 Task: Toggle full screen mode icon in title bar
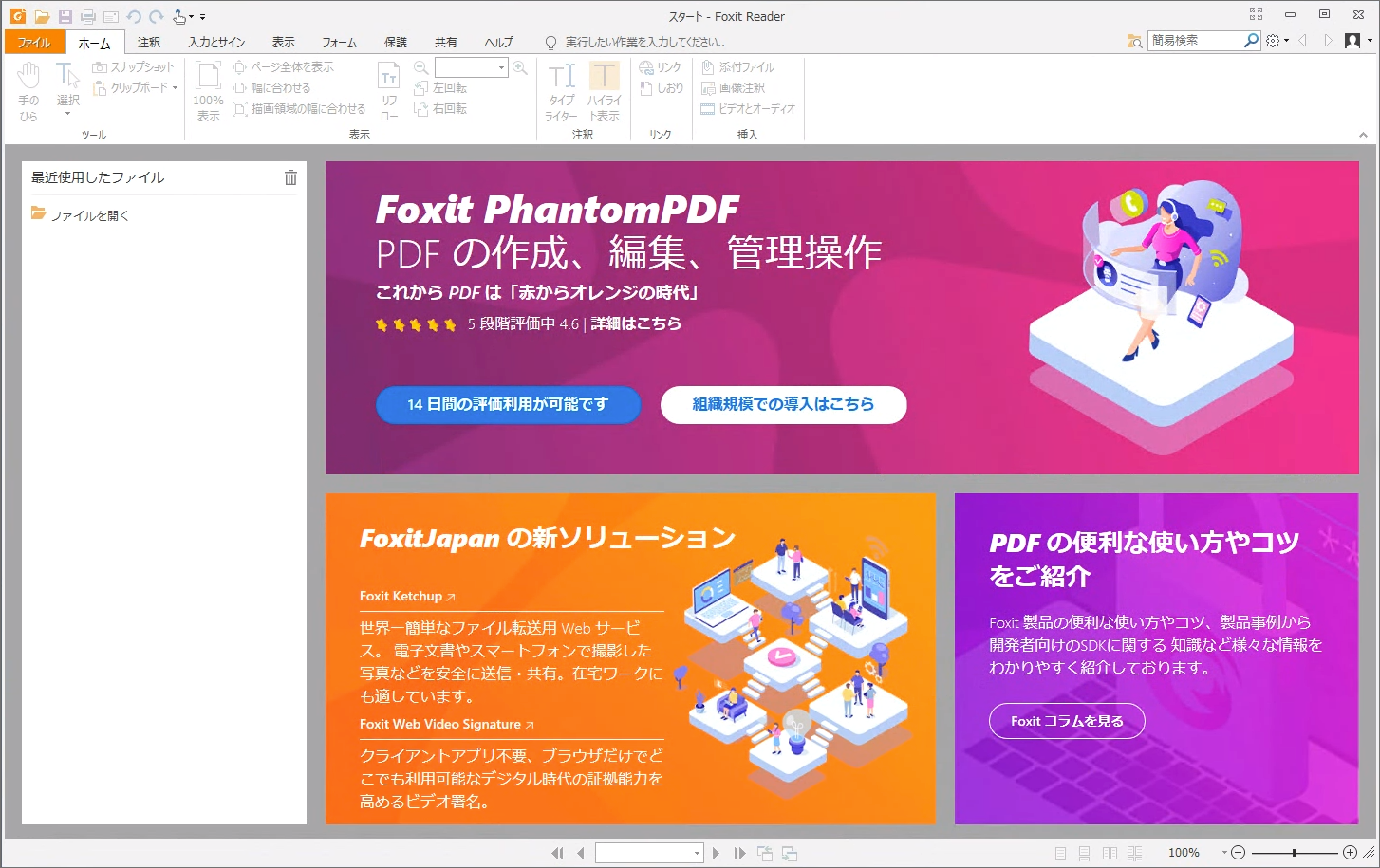(x=1257, y=14)
